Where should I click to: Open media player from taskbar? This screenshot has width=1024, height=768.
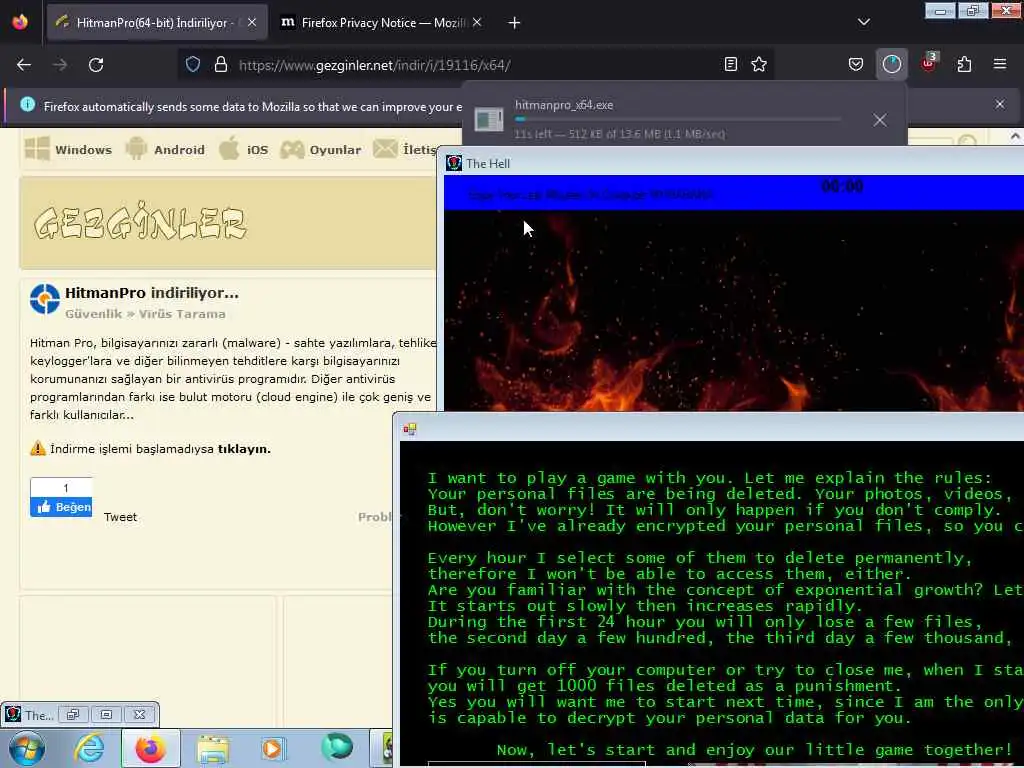pyautogui.click(x=273, y=748)
